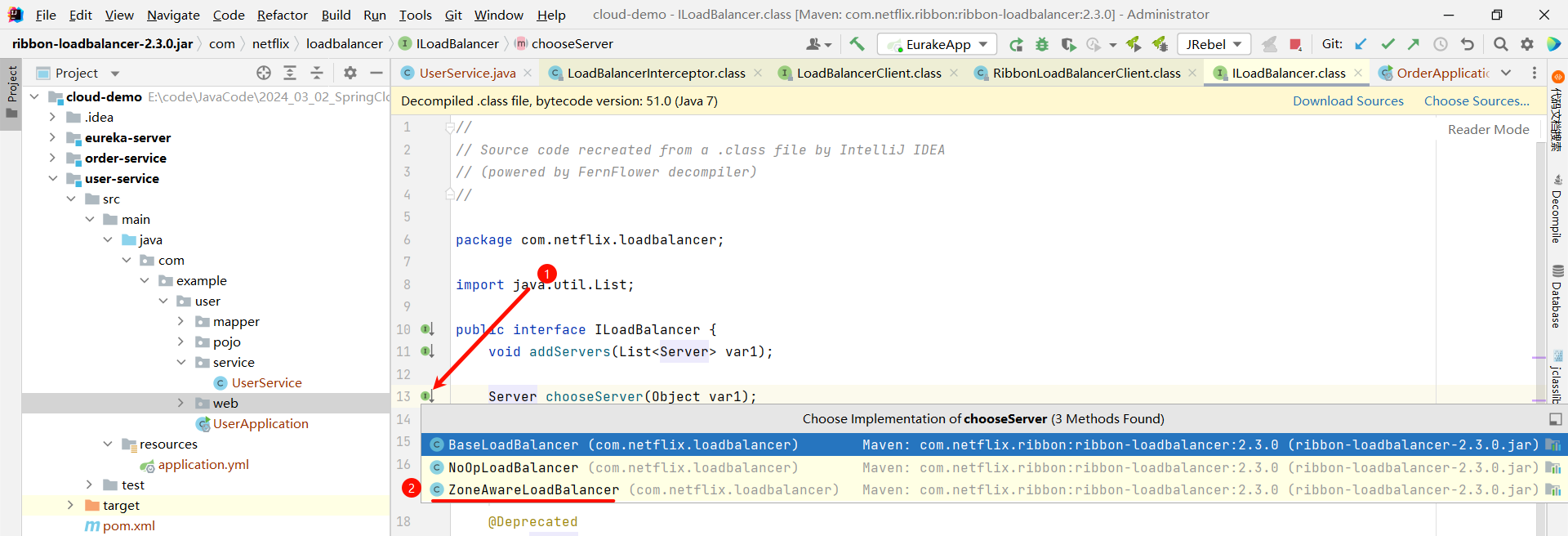
Task: Push commits with Git green arrow
Action: [x=1414, y=44]
